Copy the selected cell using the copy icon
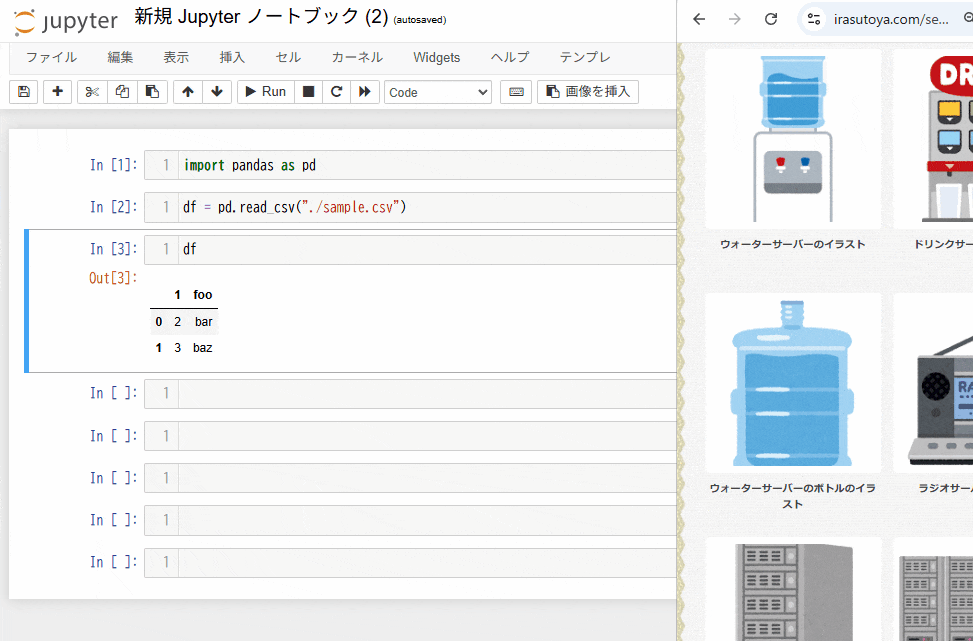This screenshot has width=973, height=641. [x=120, y=91]
